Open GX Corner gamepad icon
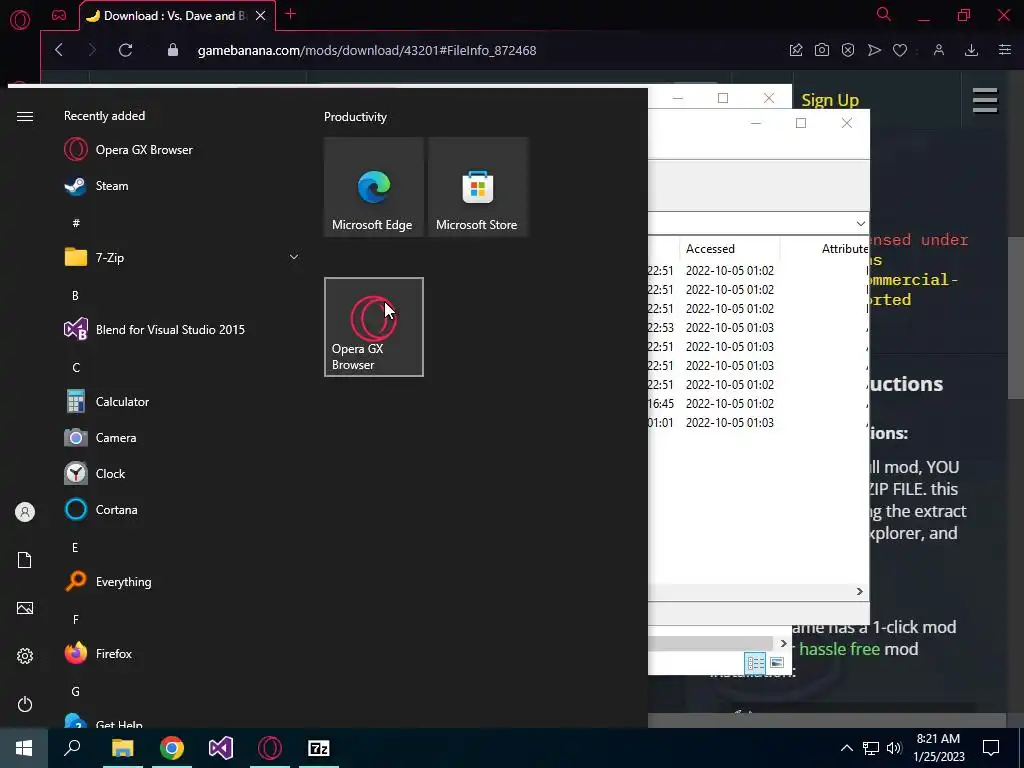The width and height of the screenshot is (1024, 768). [x=59, y=15]
